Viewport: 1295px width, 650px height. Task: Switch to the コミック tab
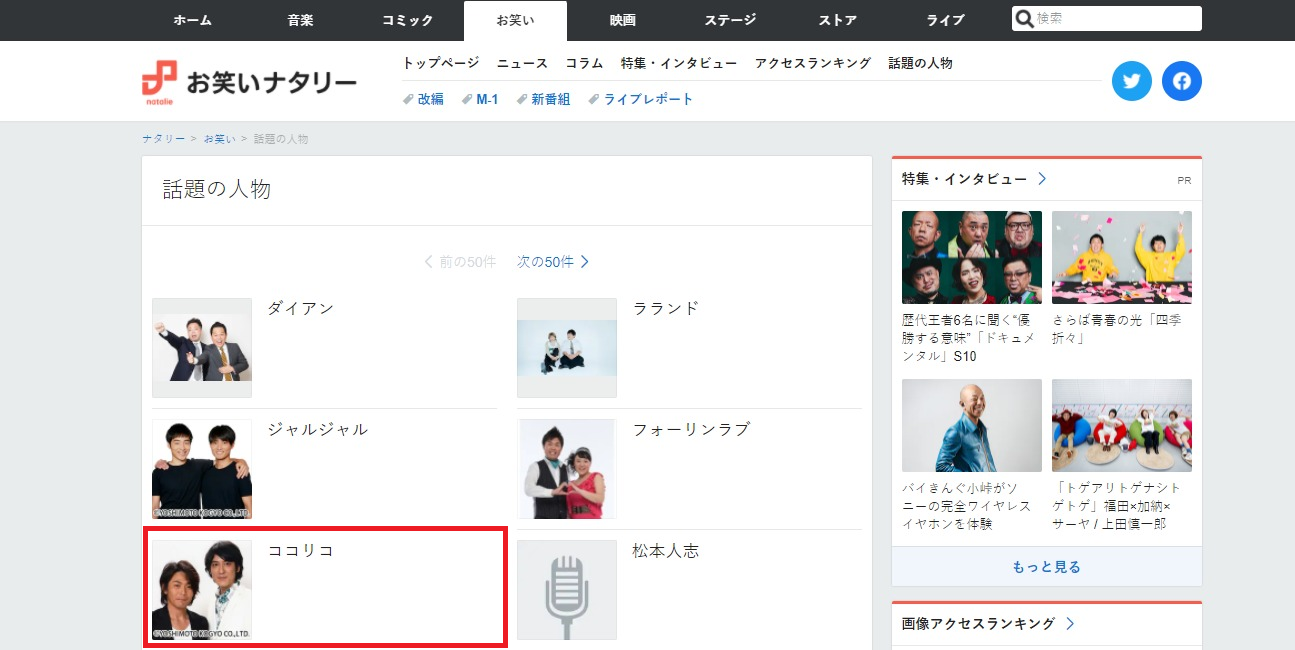tap(408, 20)
